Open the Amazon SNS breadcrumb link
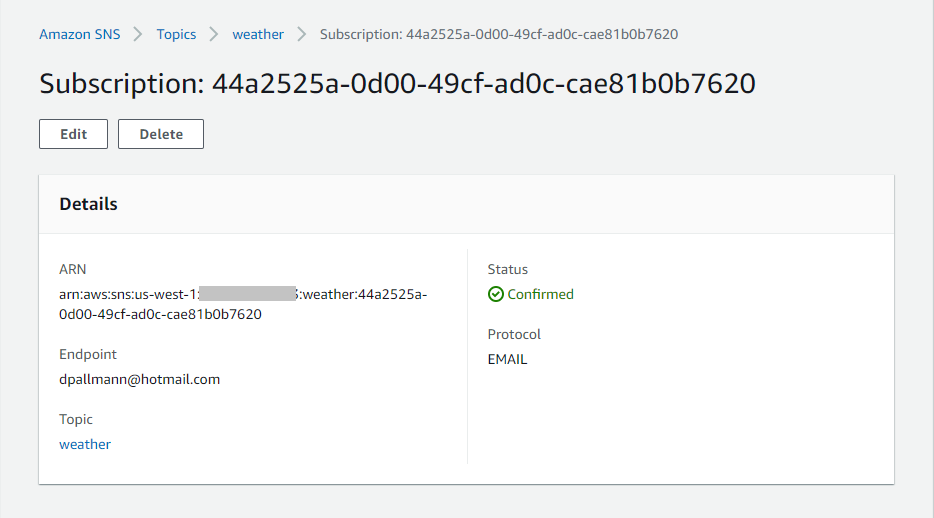This screenshot has height=518, width=934. 80,35
